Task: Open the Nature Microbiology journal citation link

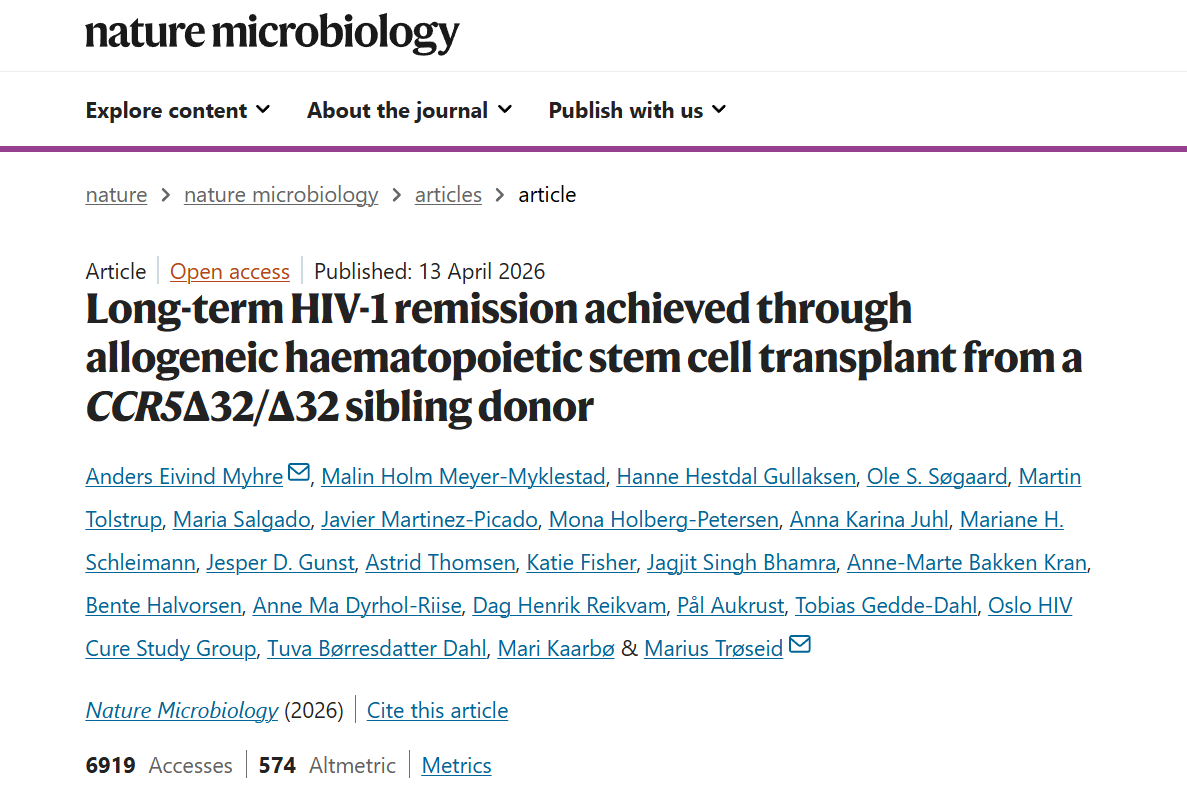Action: click(x=182, y=710)
